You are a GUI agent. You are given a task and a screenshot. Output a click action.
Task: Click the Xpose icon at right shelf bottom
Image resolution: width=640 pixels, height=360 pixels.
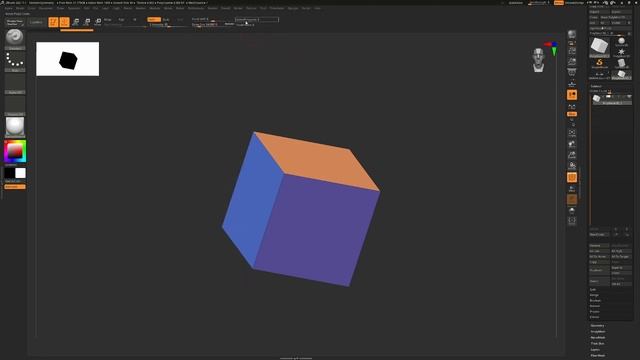[x=572, y=221]
